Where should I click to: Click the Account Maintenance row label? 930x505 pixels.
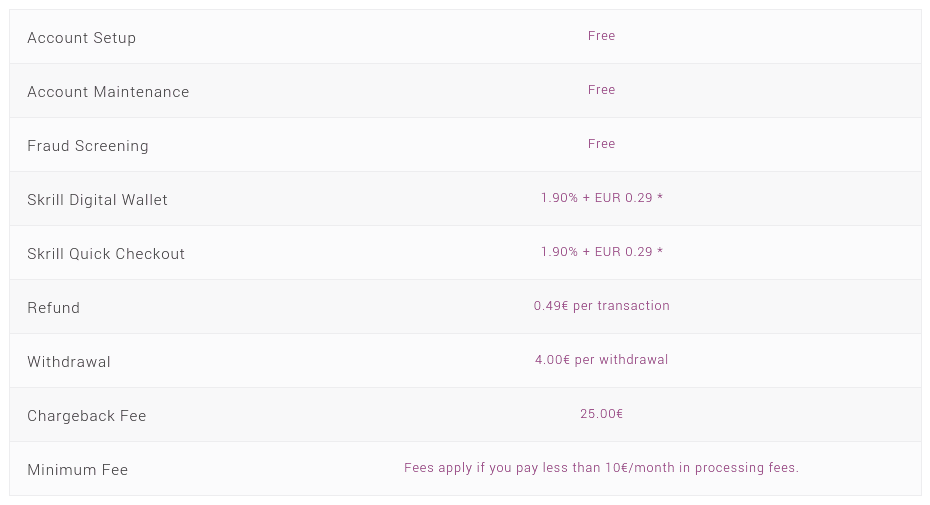pos(108,92)
